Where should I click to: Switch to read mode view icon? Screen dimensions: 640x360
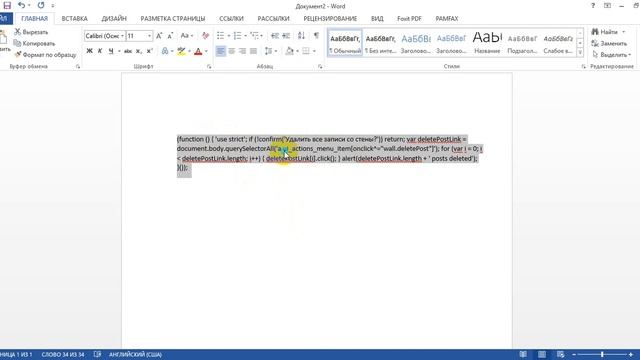tap(523, 354)
